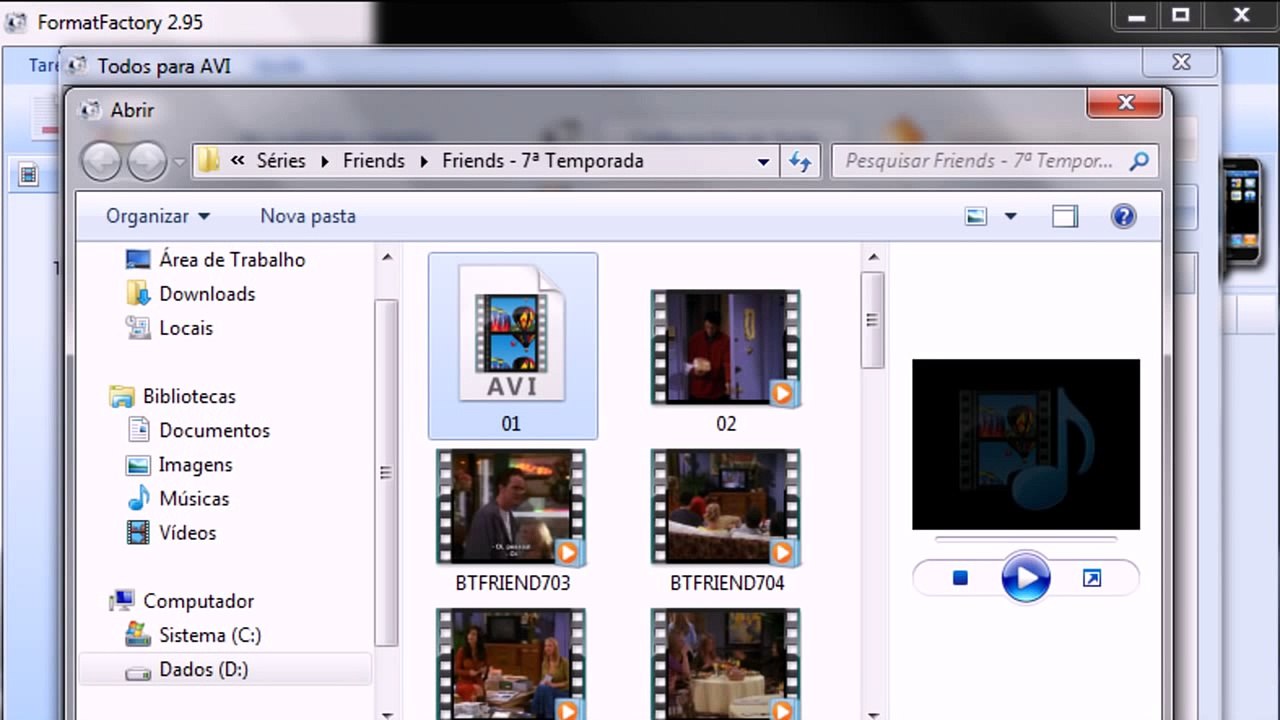
Task: Click the file list scrollbar thumb
Action: tap(873, 320)
